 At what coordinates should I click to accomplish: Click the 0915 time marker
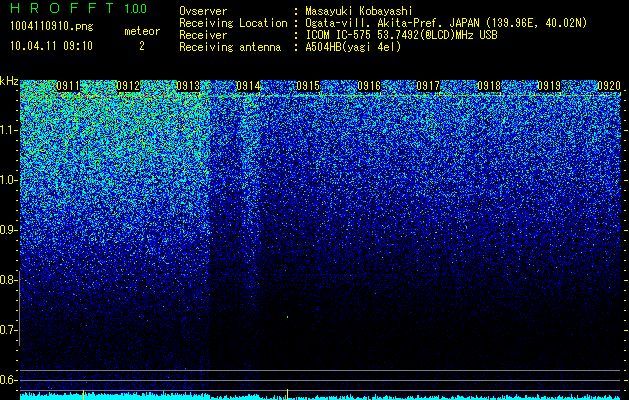(308, 86)
